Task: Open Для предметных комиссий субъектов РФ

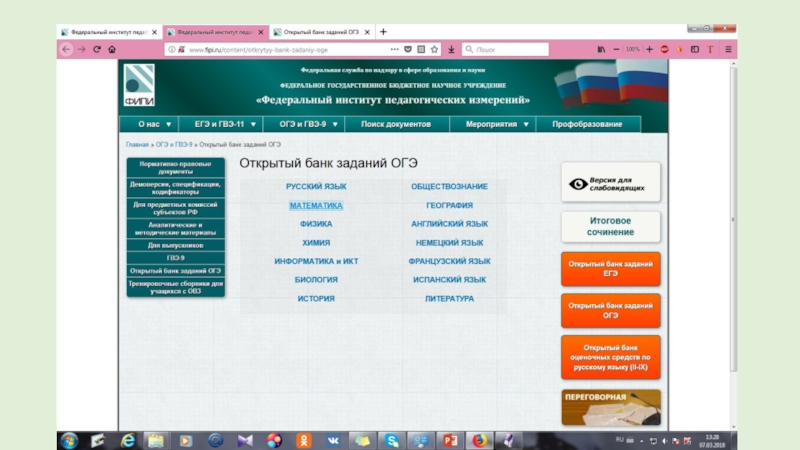Action: pyautogui.click(x=176, y=208)
